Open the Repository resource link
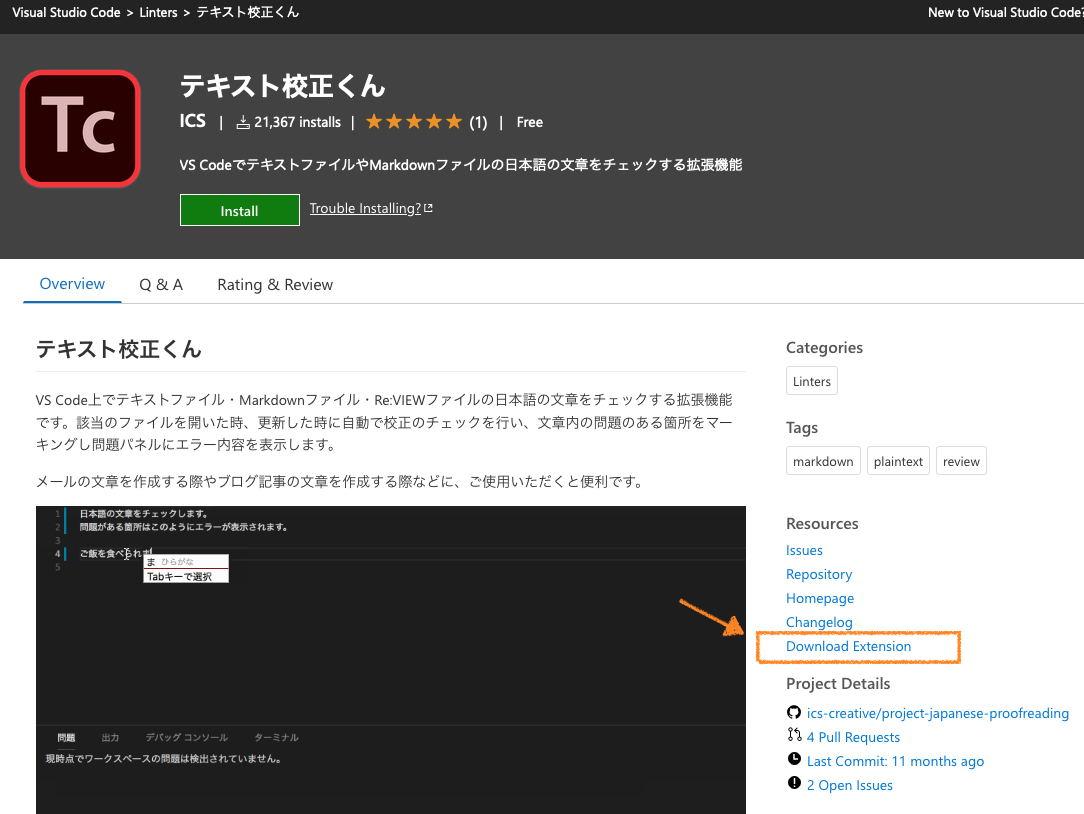Screen dimensions: 1084x814 (819, 574)
